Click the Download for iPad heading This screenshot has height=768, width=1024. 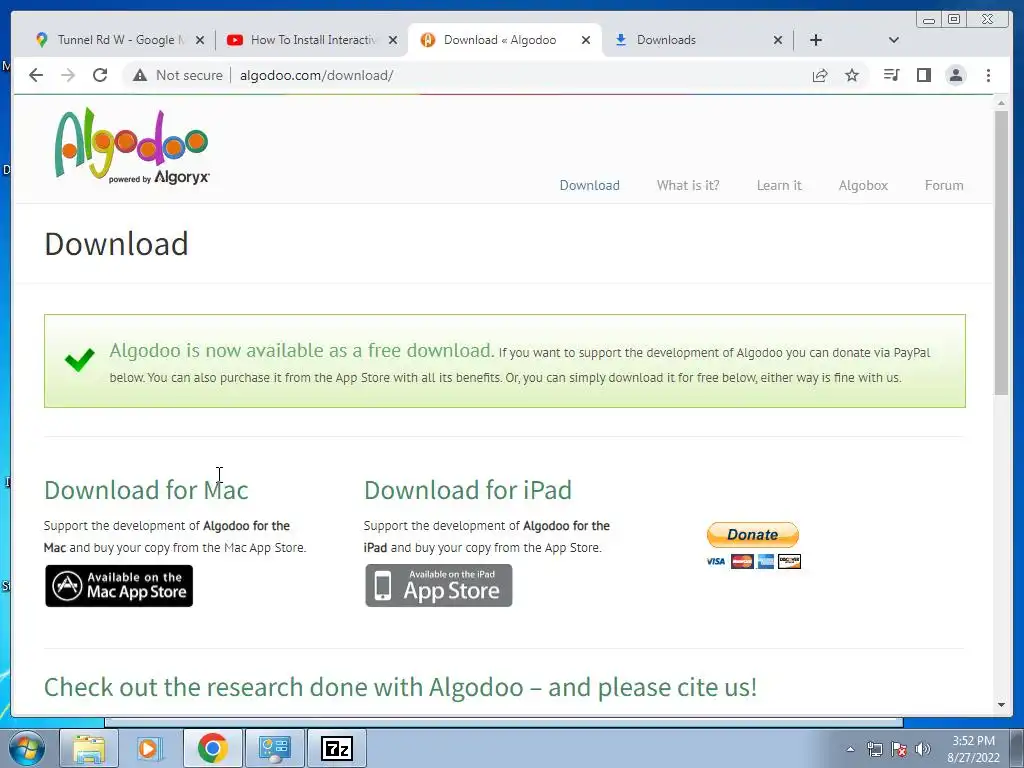[468, 490]
